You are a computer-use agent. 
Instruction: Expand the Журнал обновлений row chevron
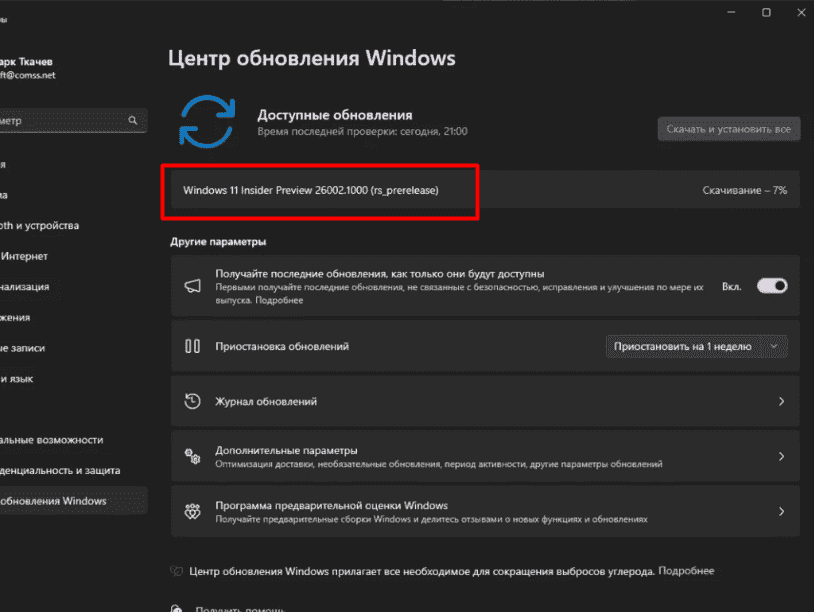(x=781, y=401)
